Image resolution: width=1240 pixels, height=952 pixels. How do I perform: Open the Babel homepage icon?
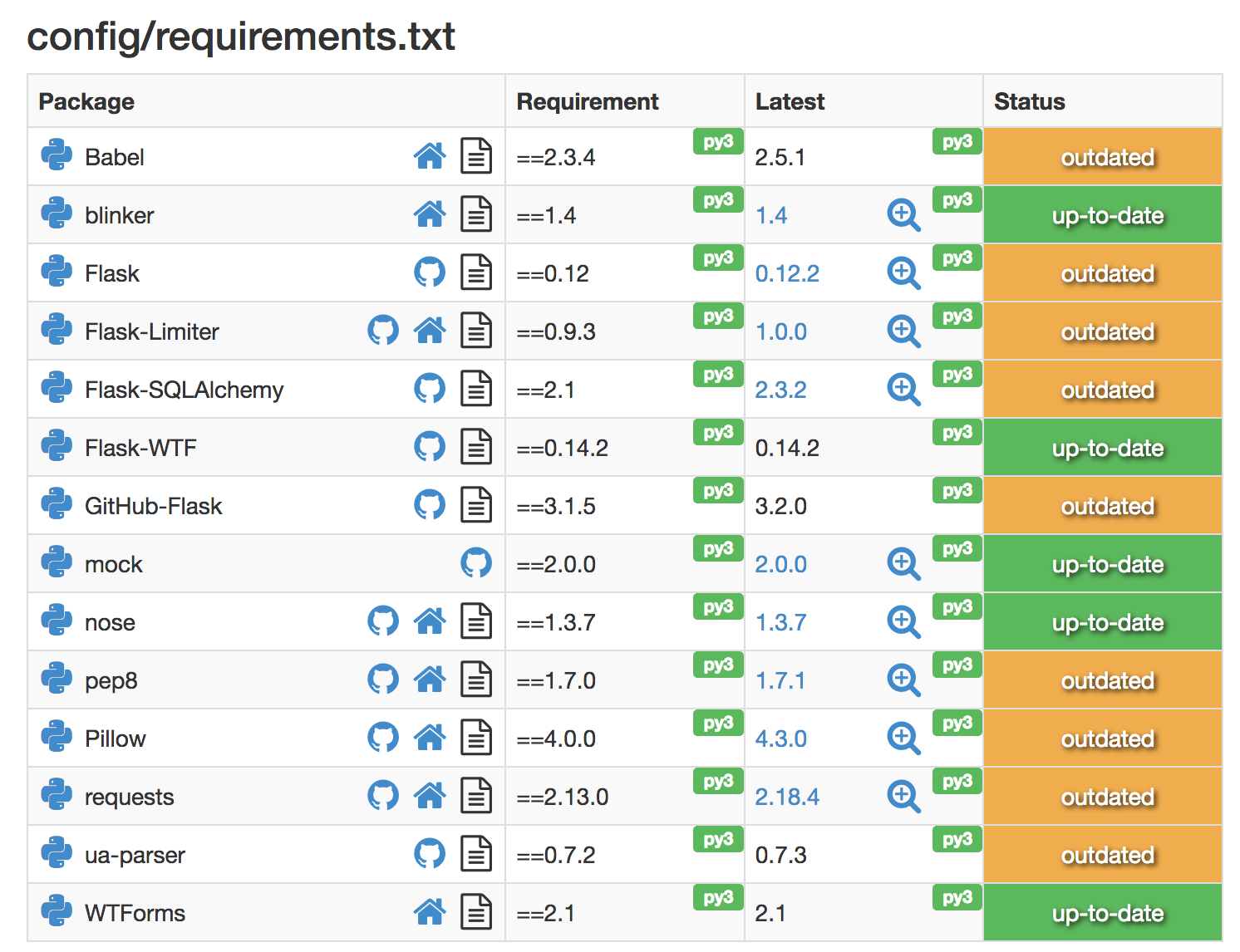coord(430,156)
